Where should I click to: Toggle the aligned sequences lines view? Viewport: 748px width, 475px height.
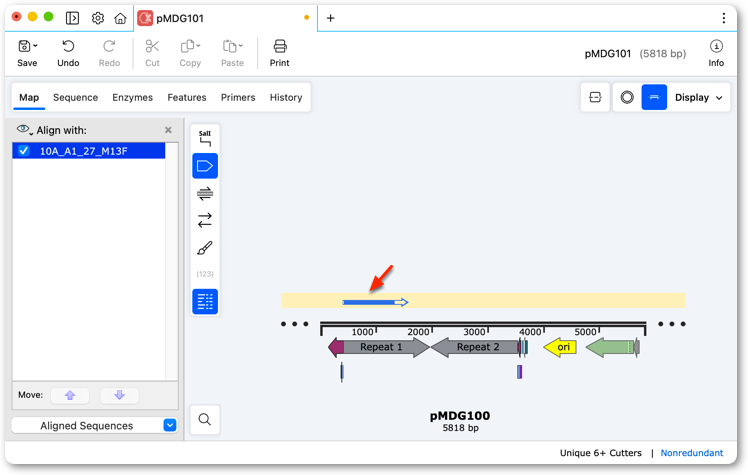(205, 301)
